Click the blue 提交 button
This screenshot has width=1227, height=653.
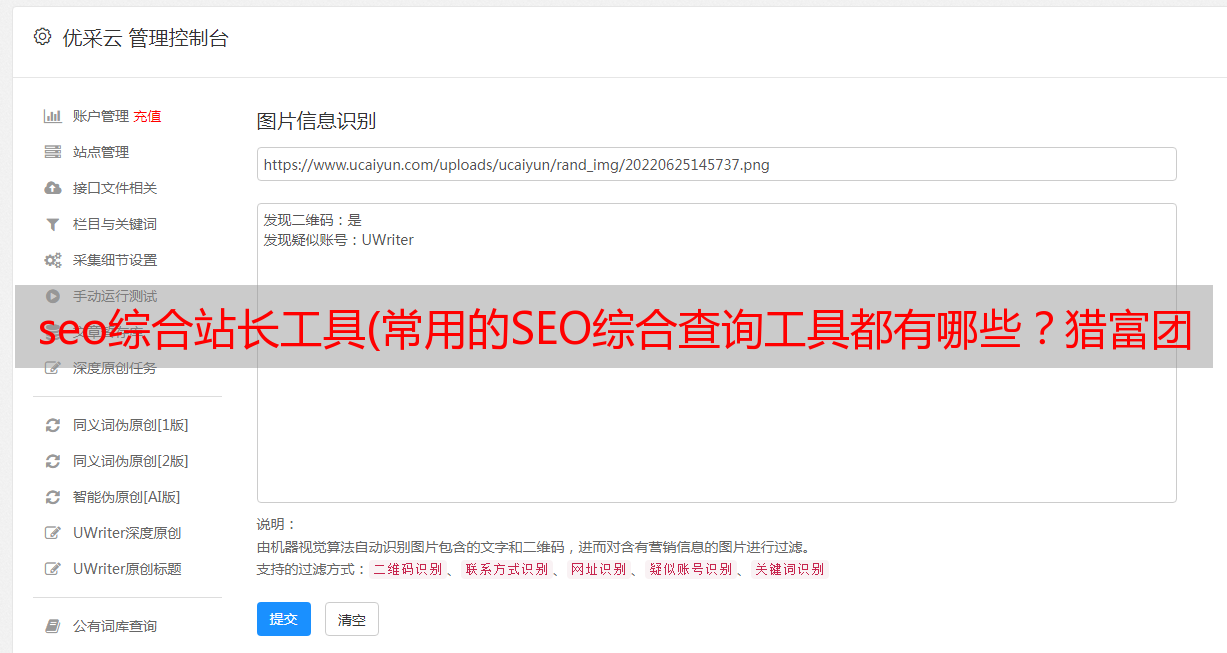(x=284, y=619)
